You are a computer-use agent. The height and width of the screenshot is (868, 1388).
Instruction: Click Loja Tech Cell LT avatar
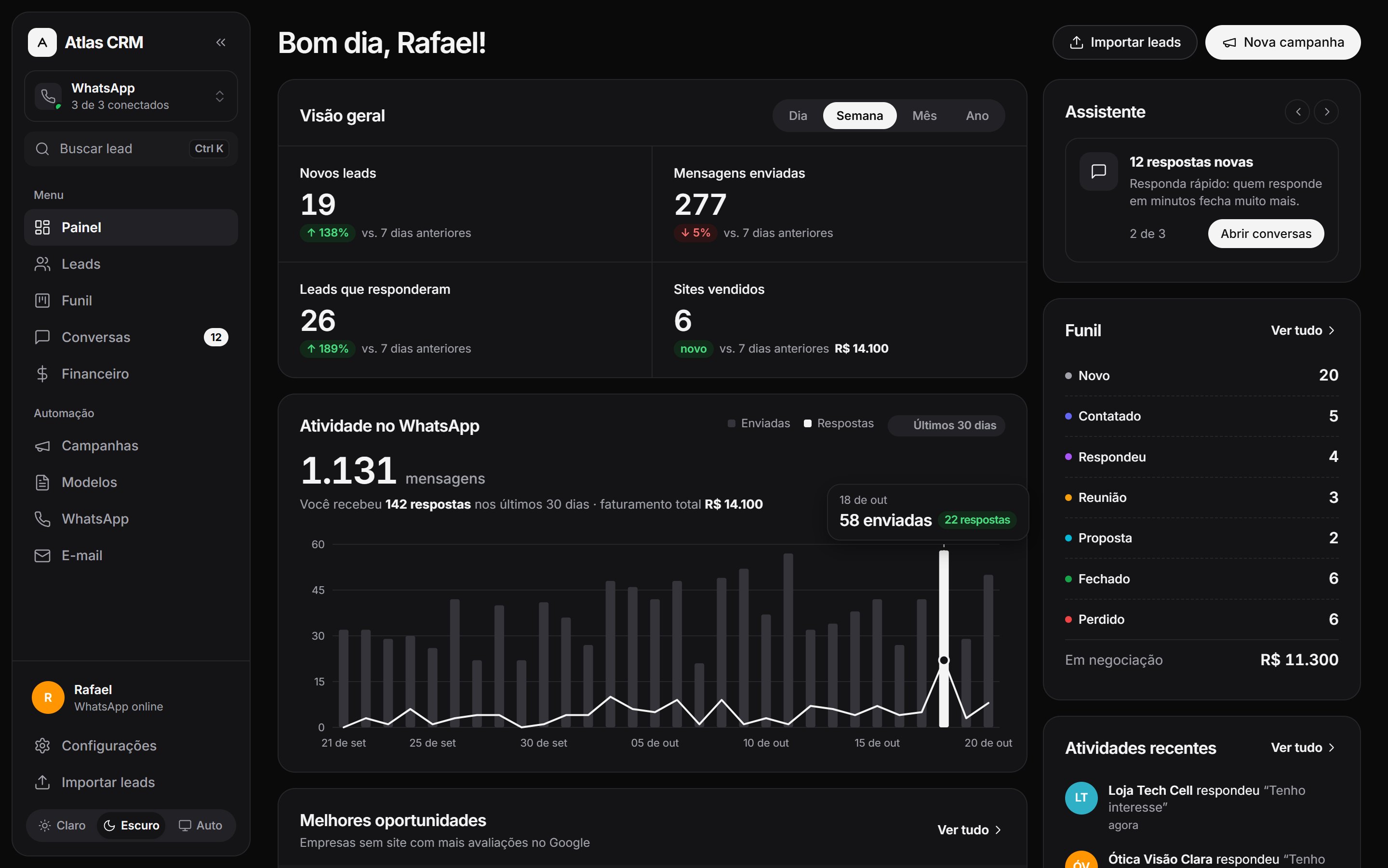(x=1081, y=798)
